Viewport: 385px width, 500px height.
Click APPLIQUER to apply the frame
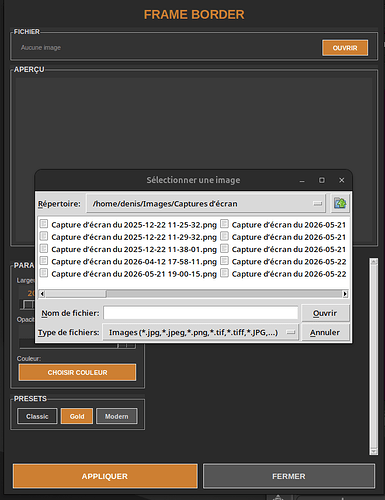105,476
